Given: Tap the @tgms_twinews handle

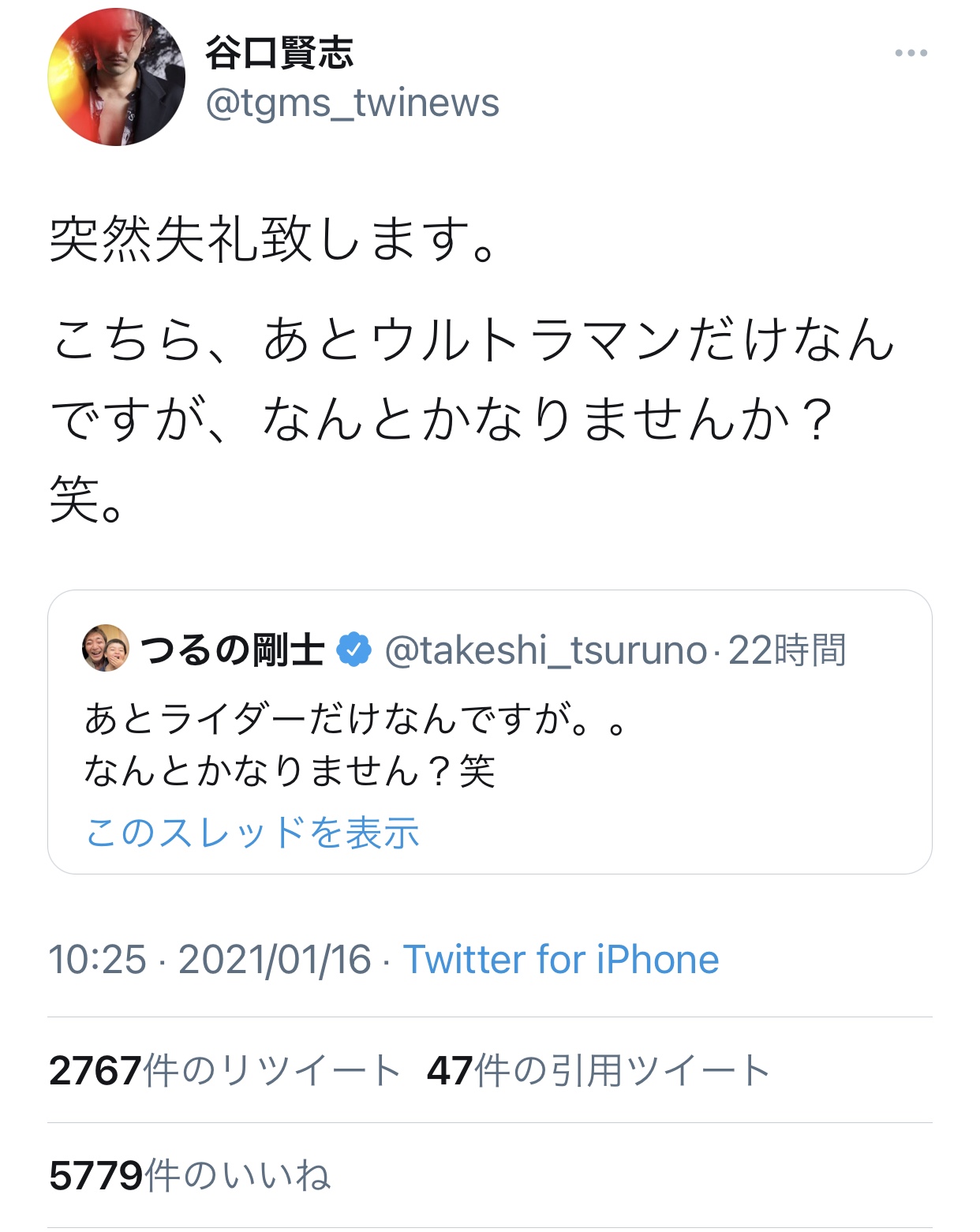Looking at the screenshot, I should [352, 103].
